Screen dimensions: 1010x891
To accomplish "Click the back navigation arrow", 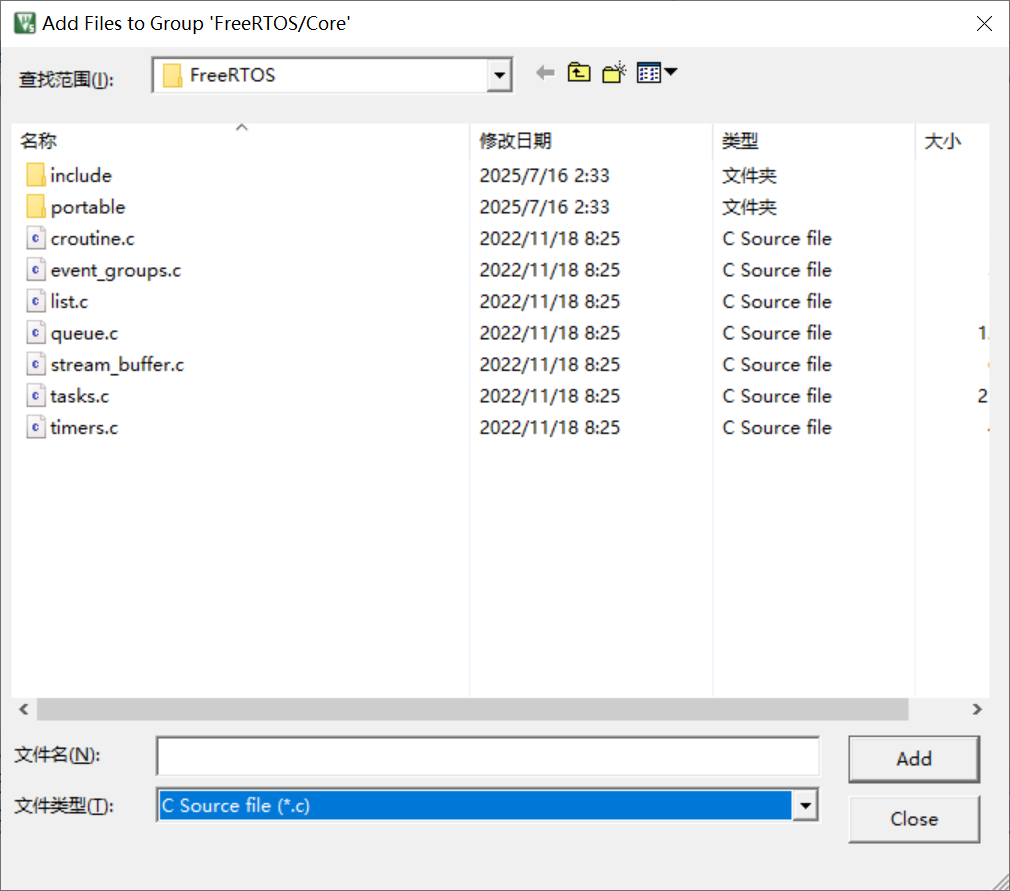I will [545, 72].
